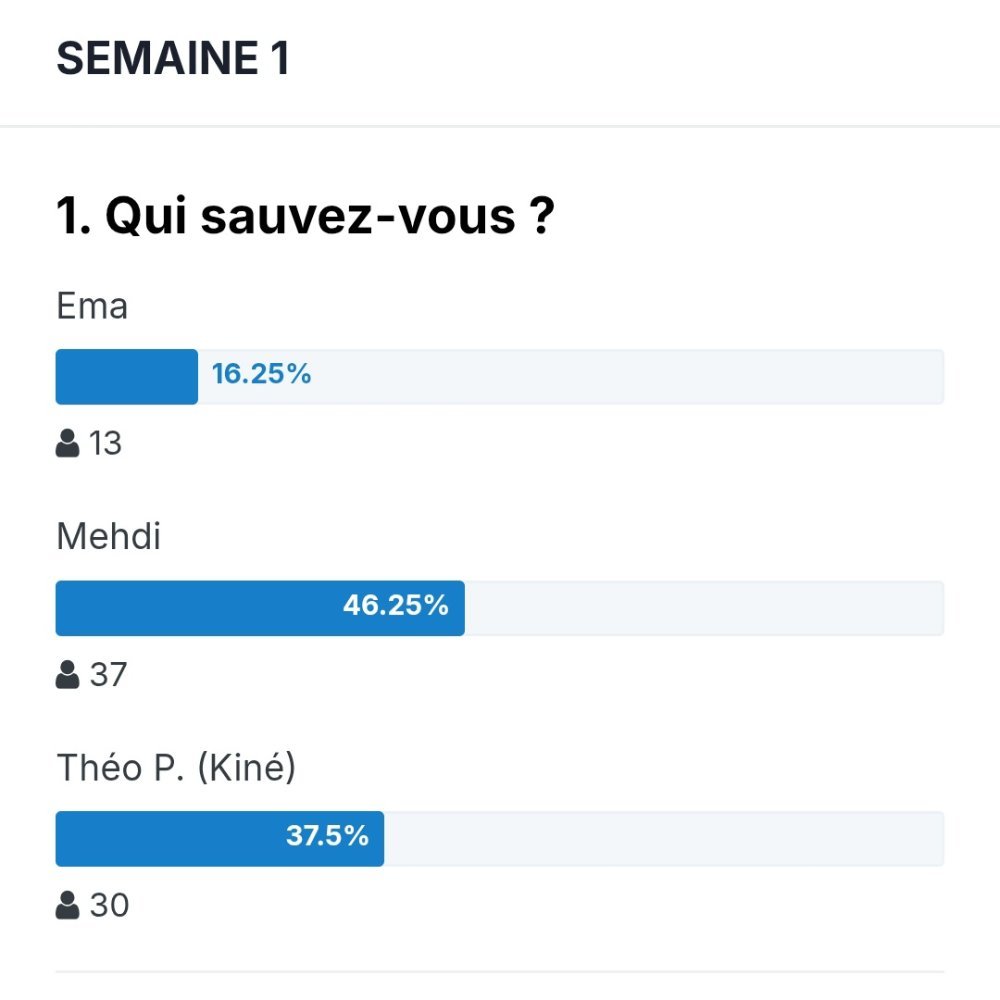Click the empty gray part of Mehdi's bar
The image size is (1000, 1000).
[705, 608]
